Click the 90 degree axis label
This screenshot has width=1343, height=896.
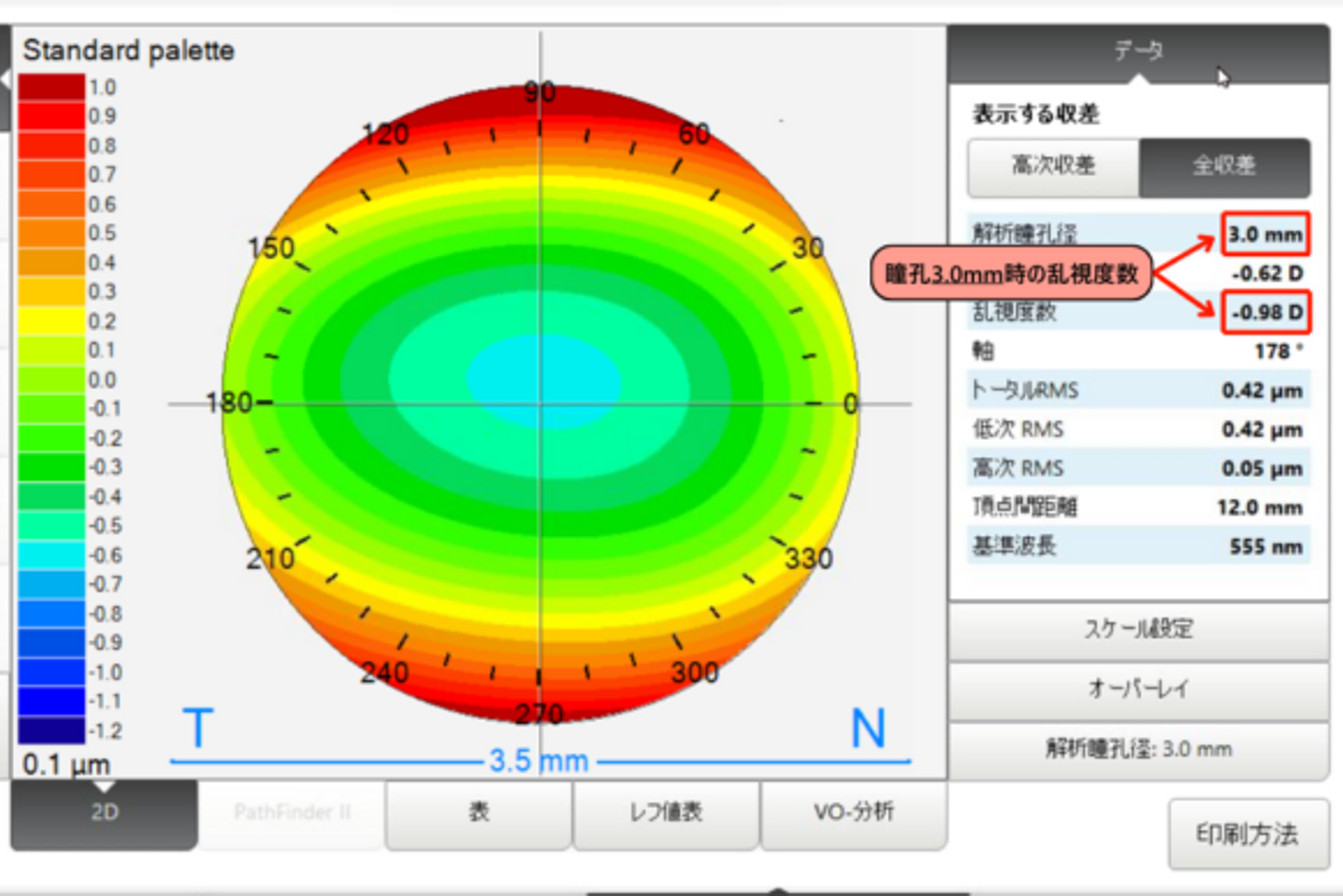coord(540,92)
